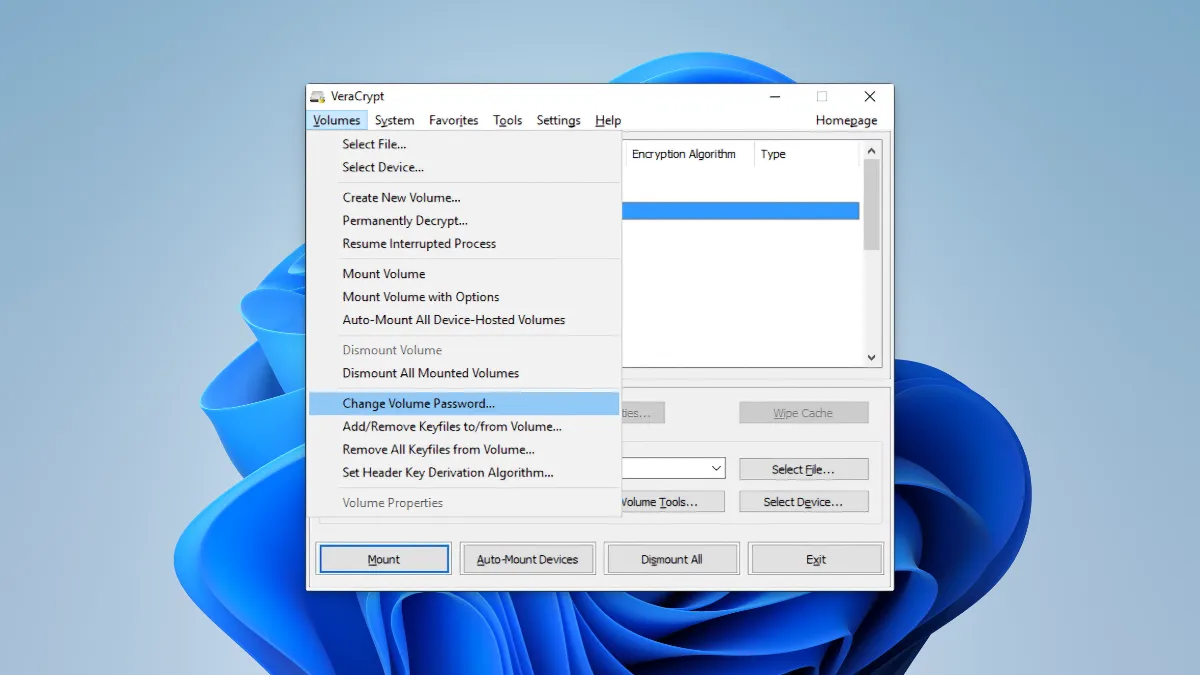Open the Volumes menu
The image size is (1200, 675).
point(336,121)
